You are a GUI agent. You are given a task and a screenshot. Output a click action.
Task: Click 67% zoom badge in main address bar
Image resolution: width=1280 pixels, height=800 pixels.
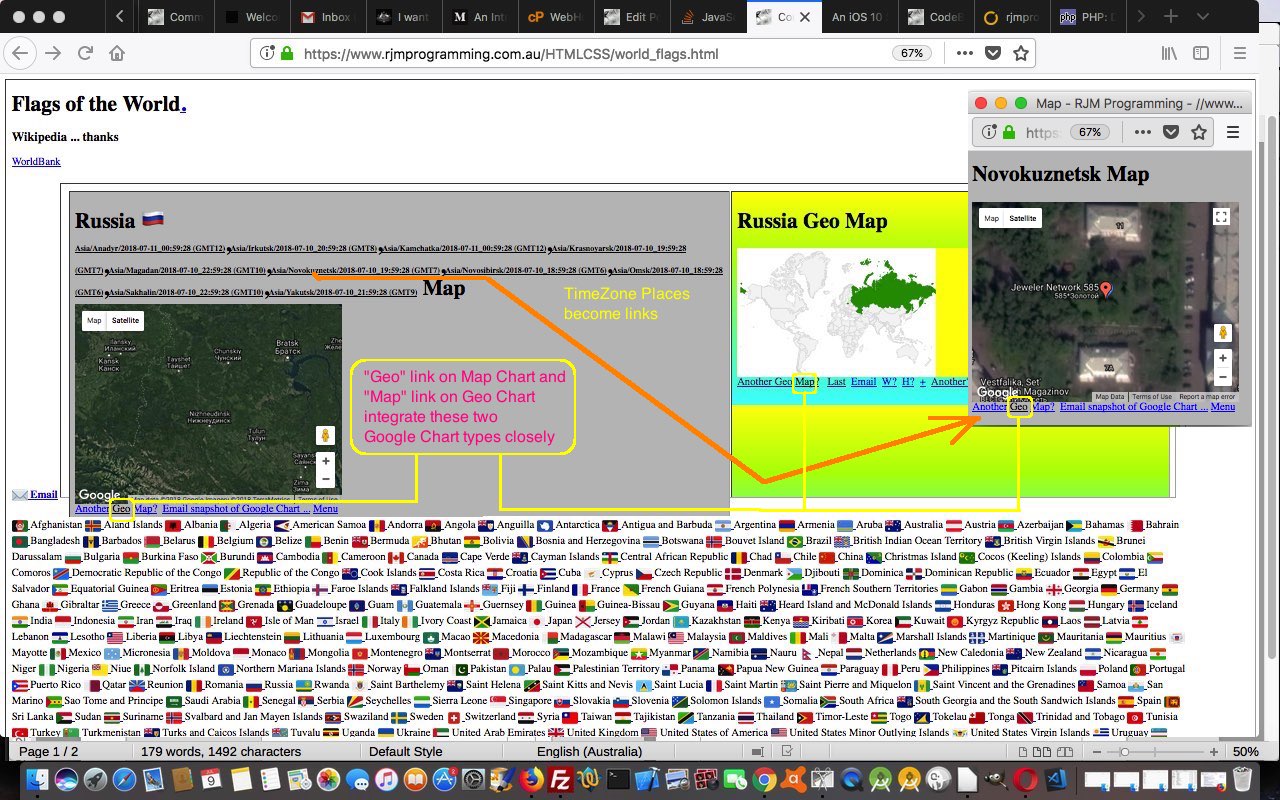(x=911, y=53)
